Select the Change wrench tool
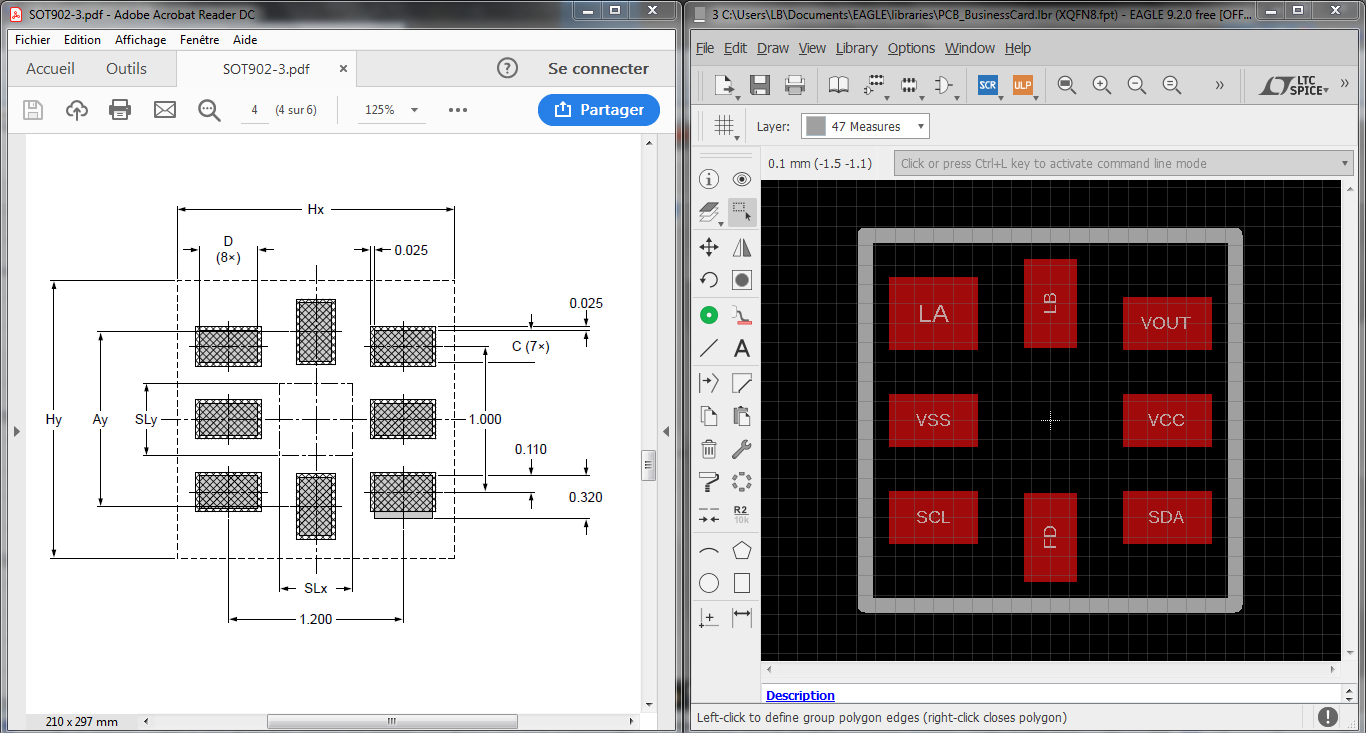 pyautogui.click(x=741, y=449)
